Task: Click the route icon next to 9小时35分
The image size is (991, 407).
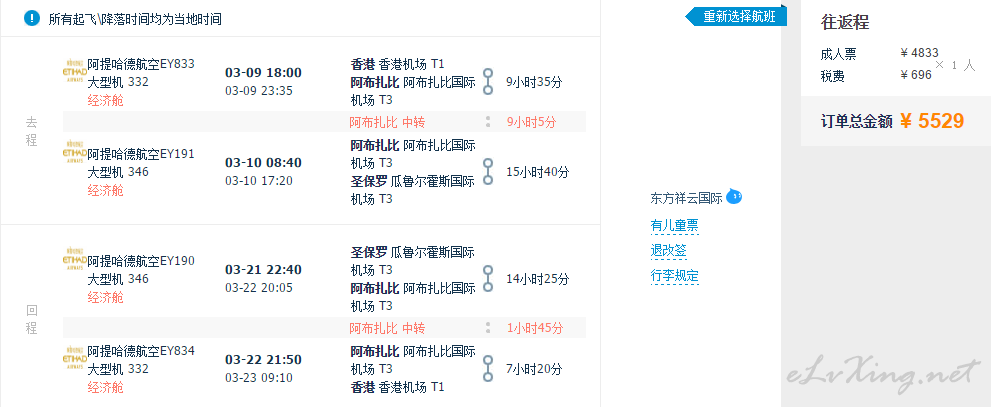Action: [x=488, y=82]
